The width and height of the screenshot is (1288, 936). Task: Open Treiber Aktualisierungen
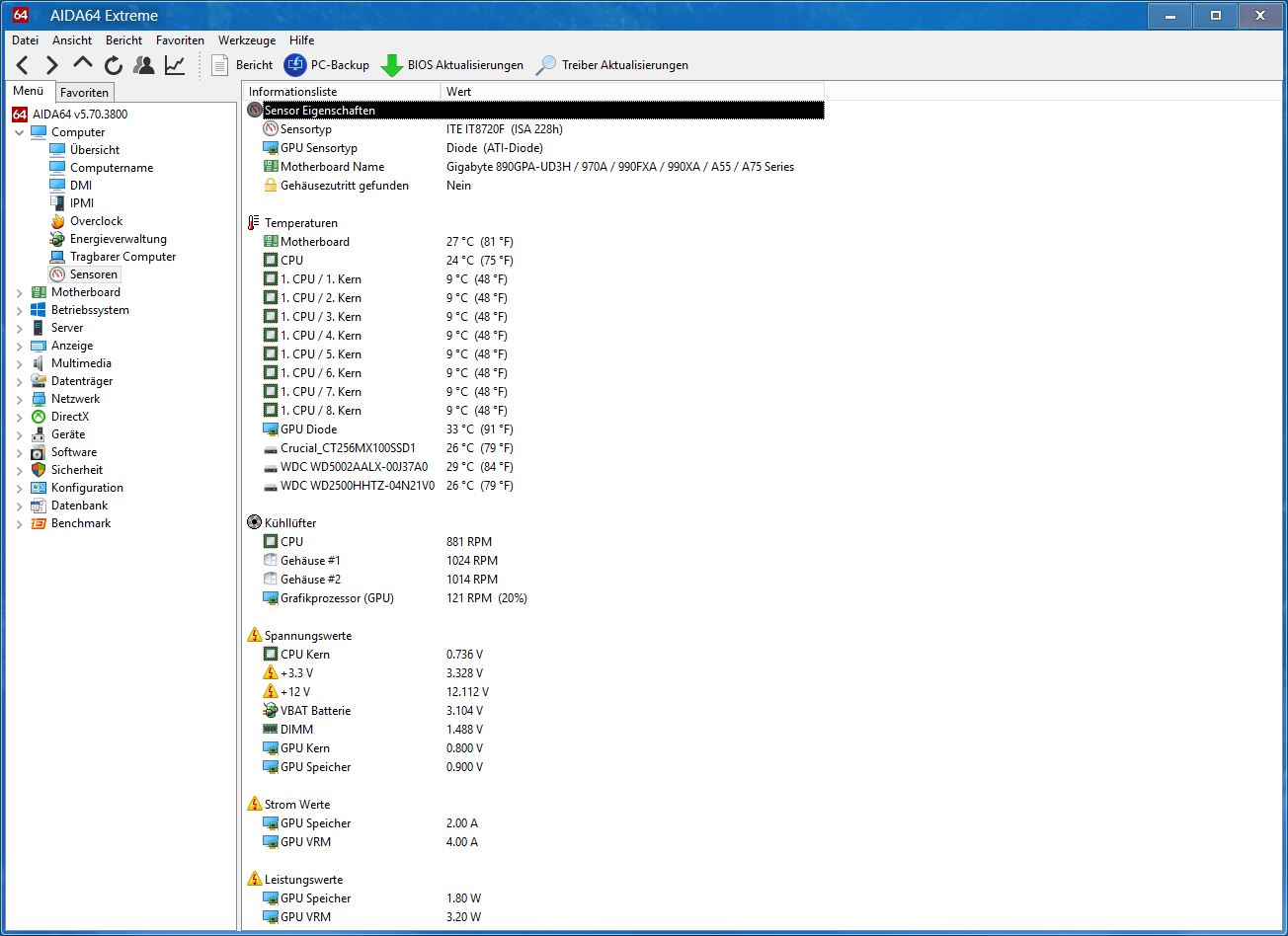click(612, 65)
